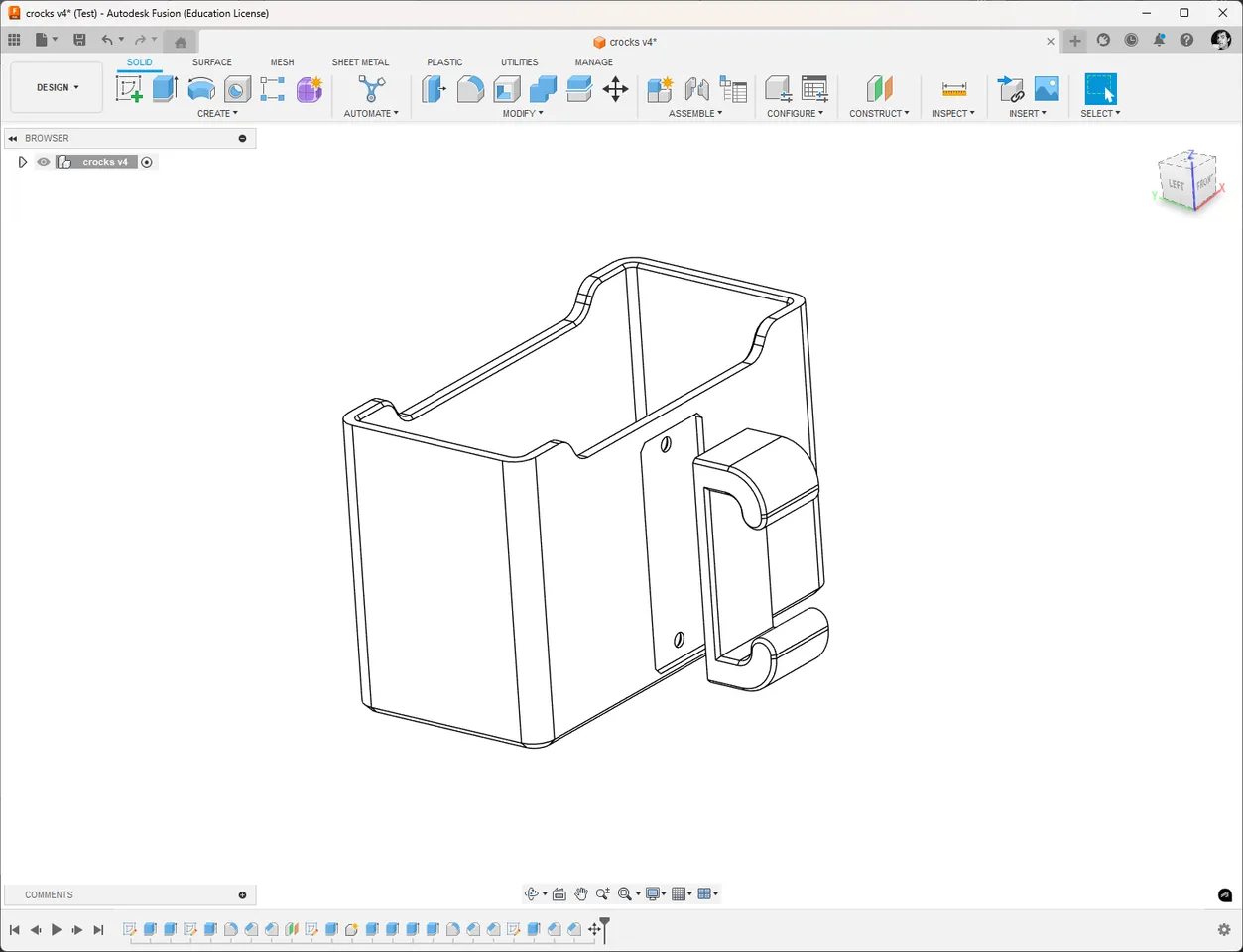Switch to the SHEET METAL tab

(x=360, y=62)
